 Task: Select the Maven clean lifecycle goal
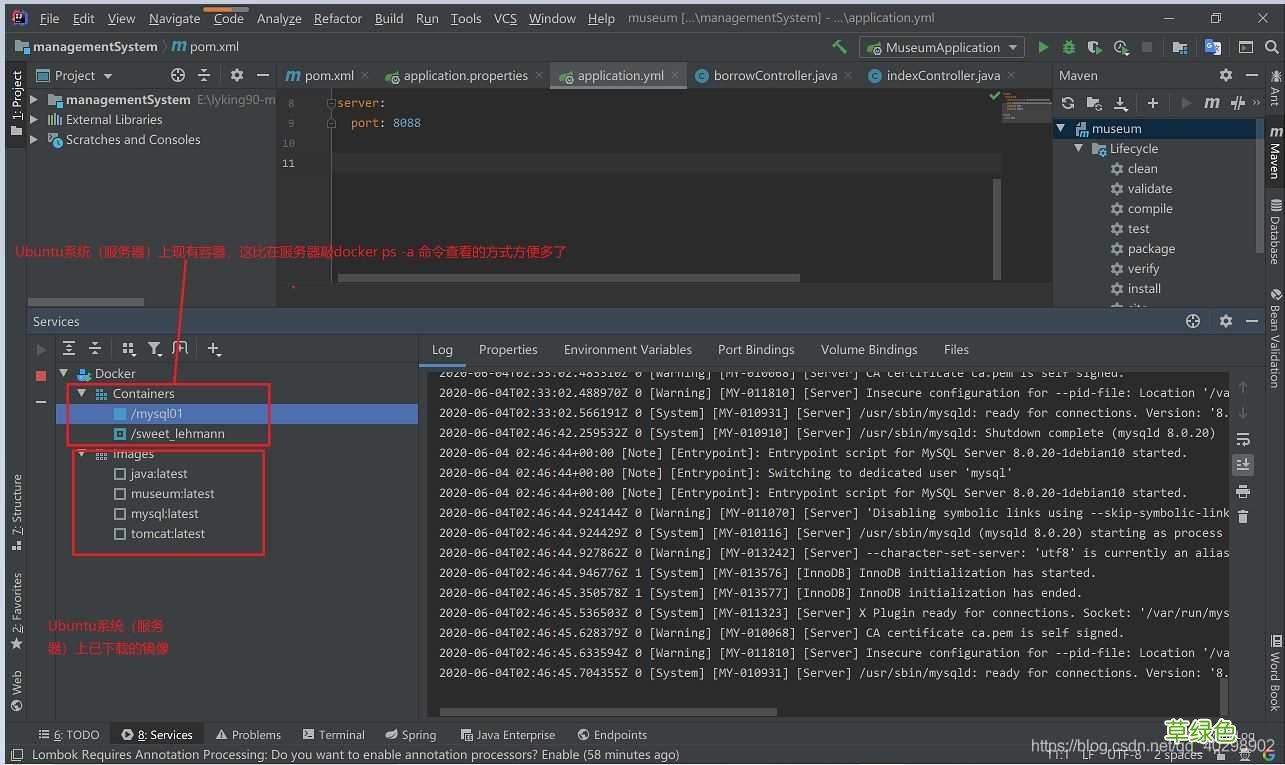click(x=1143, y=169)
